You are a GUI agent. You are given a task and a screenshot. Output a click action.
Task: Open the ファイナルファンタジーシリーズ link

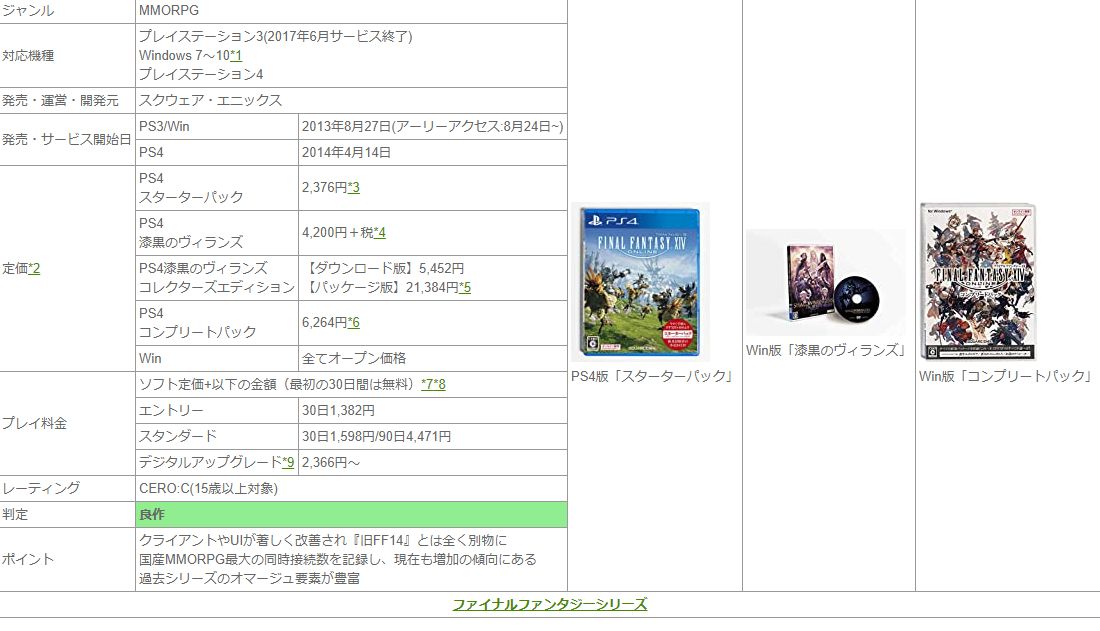point(550,604)
